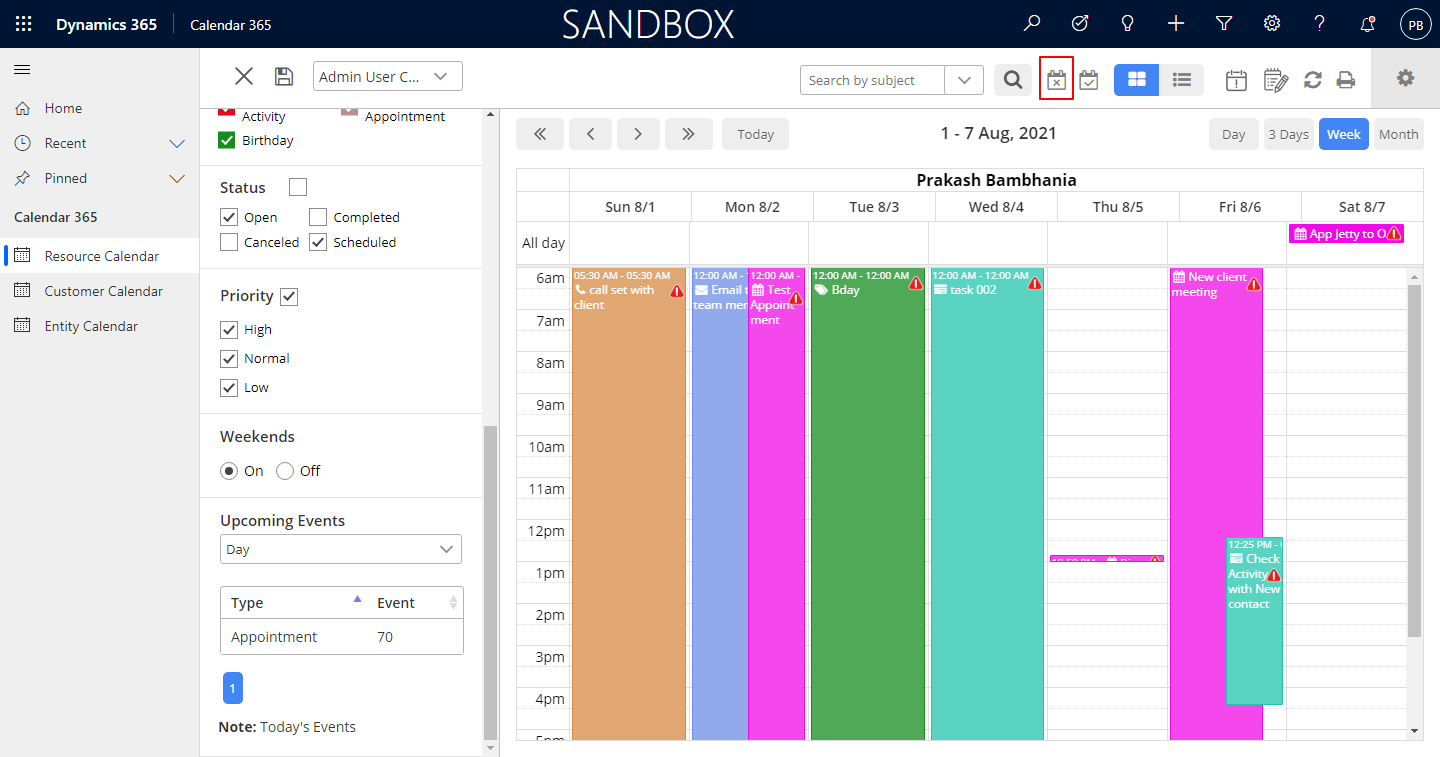The image size is (1440, 757).
Task: Open the Dynamics 365 app launcher
Action: (24, 24)
